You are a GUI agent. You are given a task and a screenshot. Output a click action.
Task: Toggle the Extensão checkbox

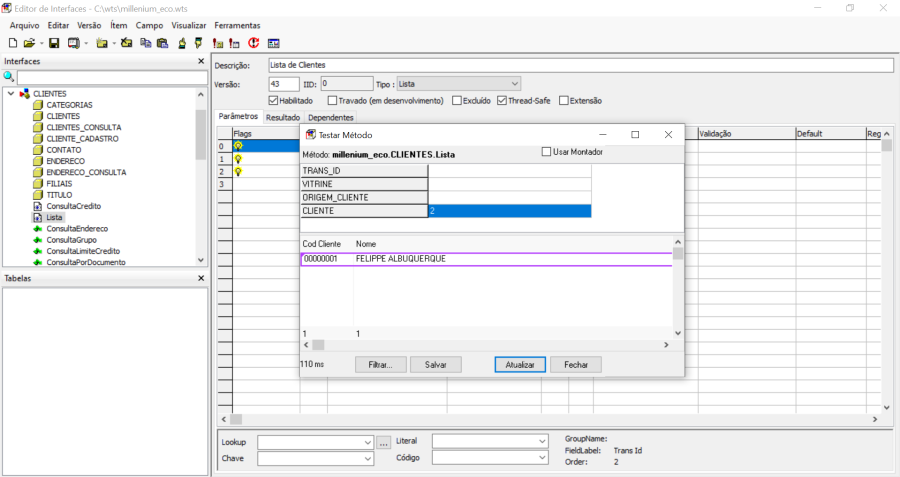564,100
